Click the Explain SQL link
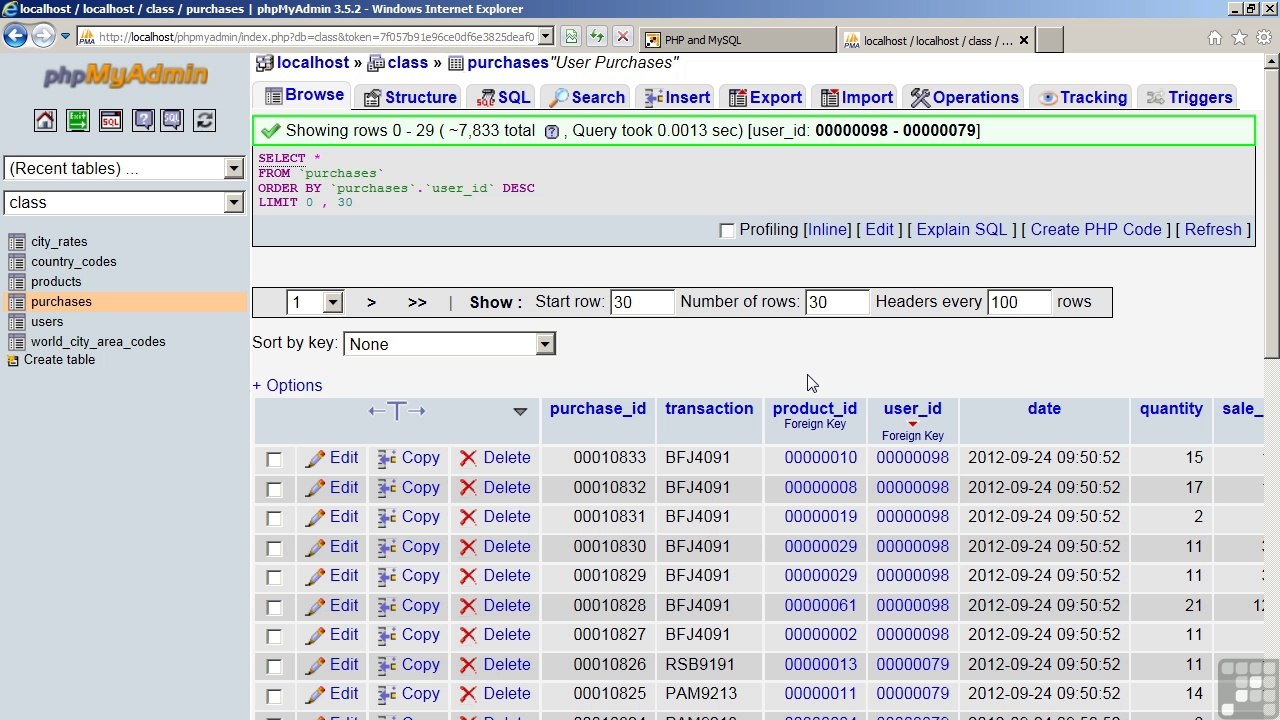The image size is (1280, 720). tap(962, 229)
